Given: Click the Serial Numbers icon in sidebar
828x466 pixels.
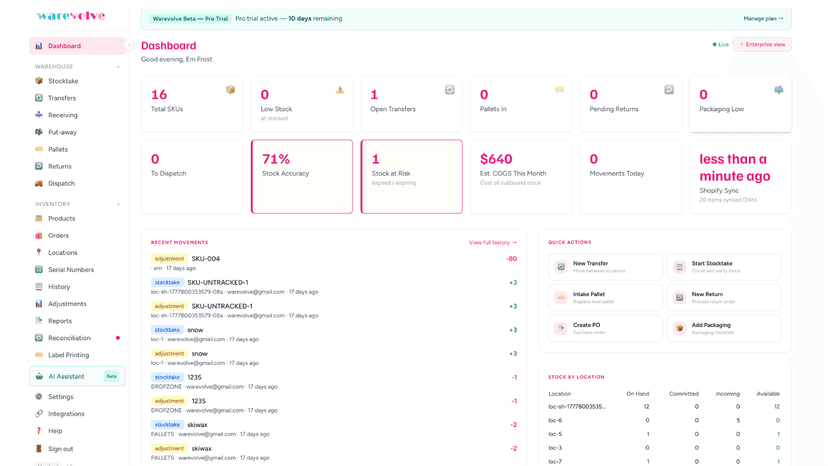Looking at the screenshot, I should click(x=39, y=269).
